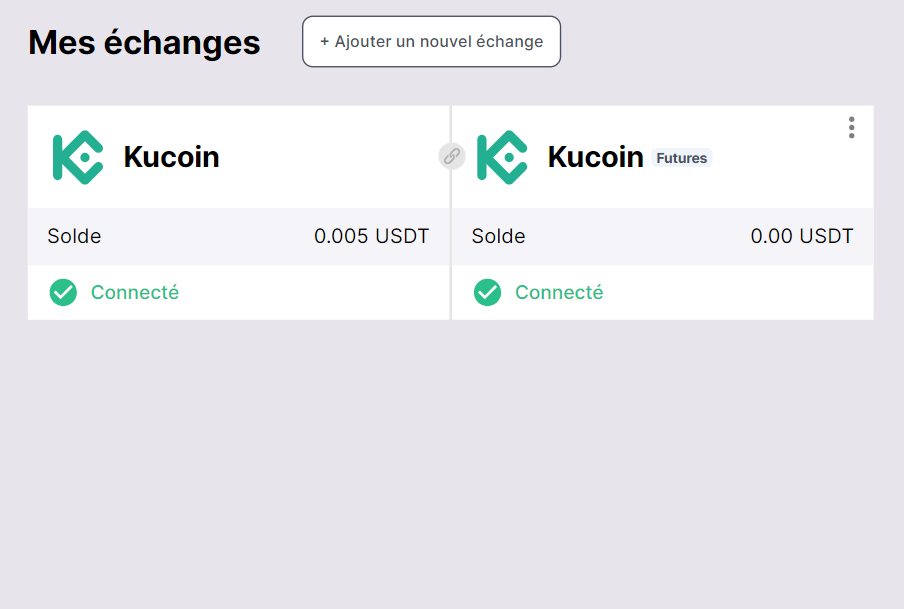
Task: Click the Ajouter un nouvel échange button
Action: tap(431, 42)
